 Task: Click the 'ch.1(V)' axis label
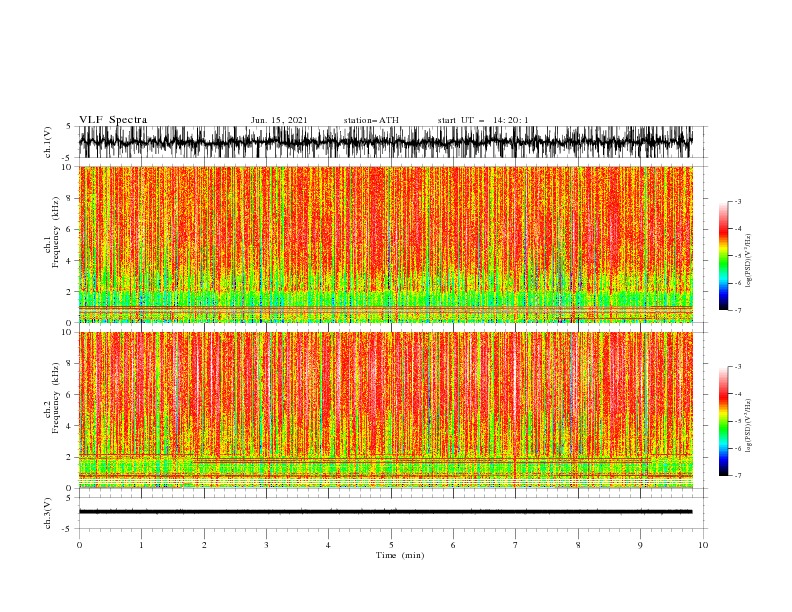[48, 142]
